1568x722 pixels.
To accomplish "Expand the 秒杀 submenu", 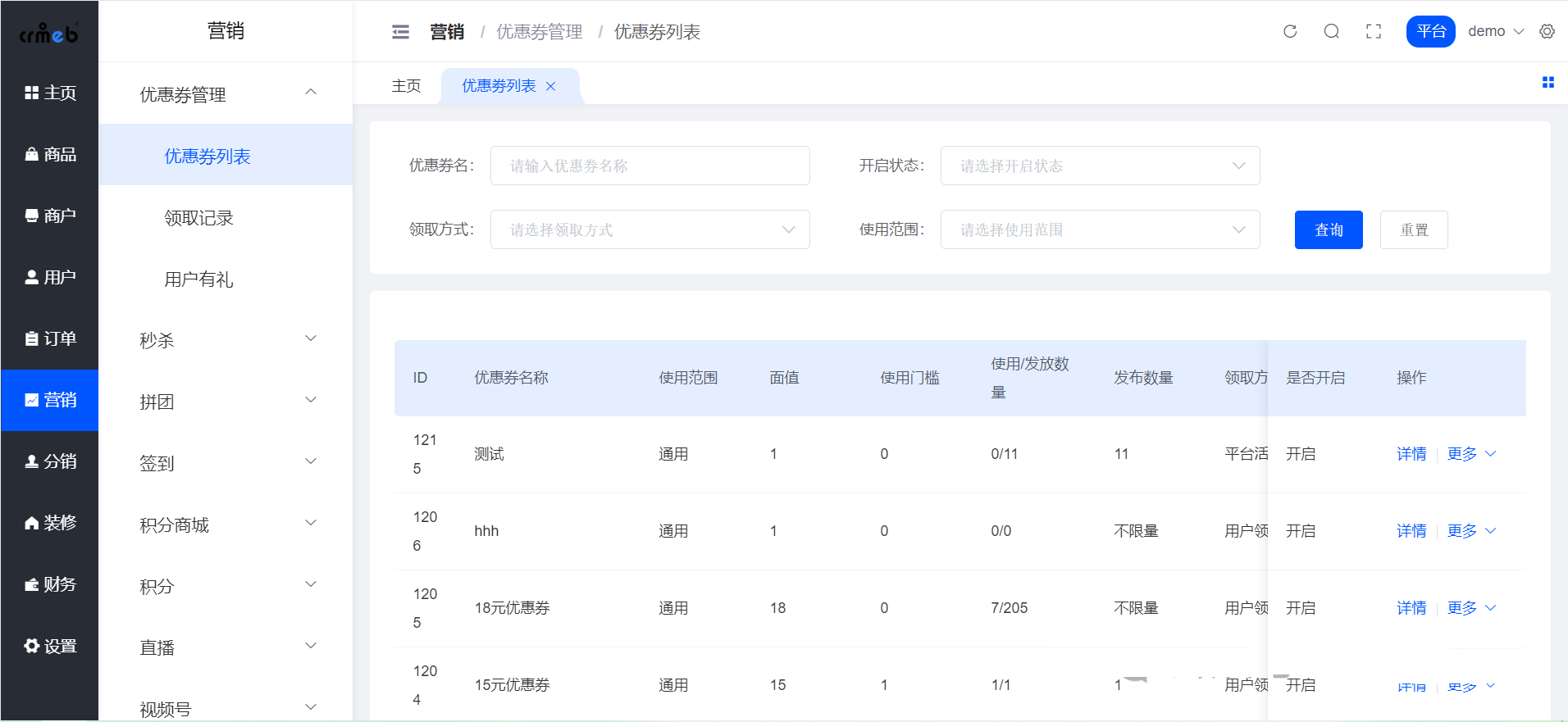I will pyautogui.click(x=226, y=339).
